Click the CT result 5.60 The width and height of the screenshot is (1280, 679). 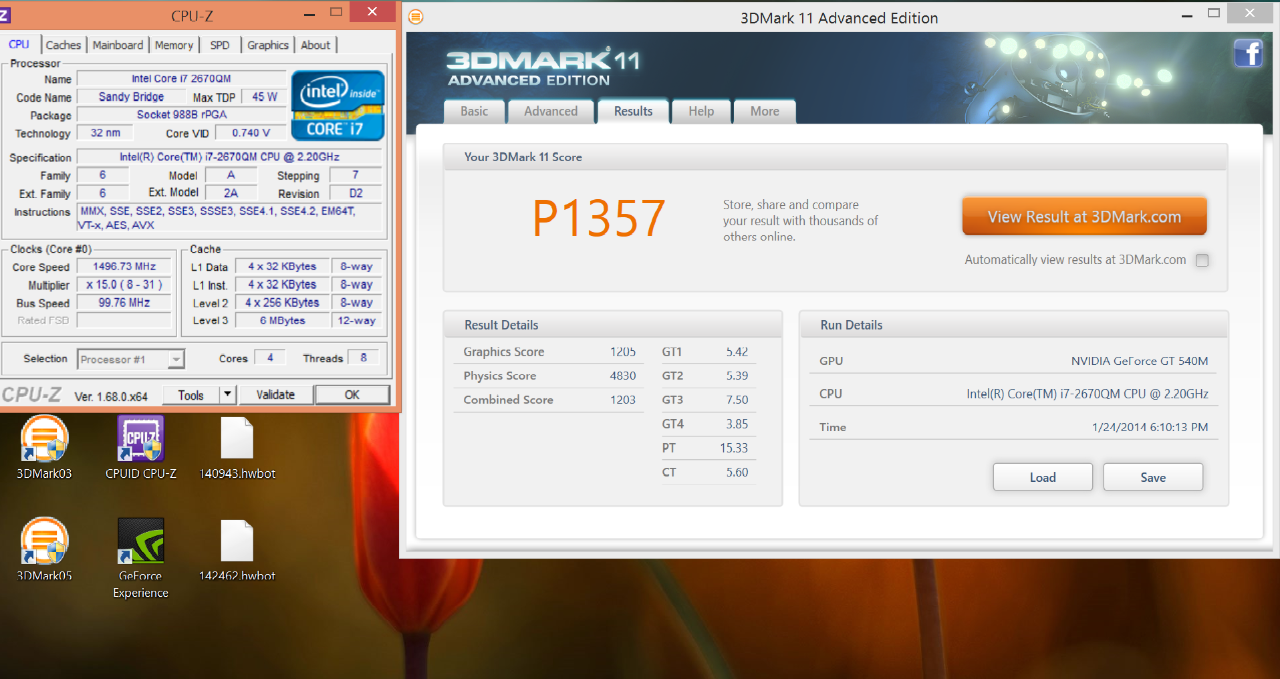[736, 472]
